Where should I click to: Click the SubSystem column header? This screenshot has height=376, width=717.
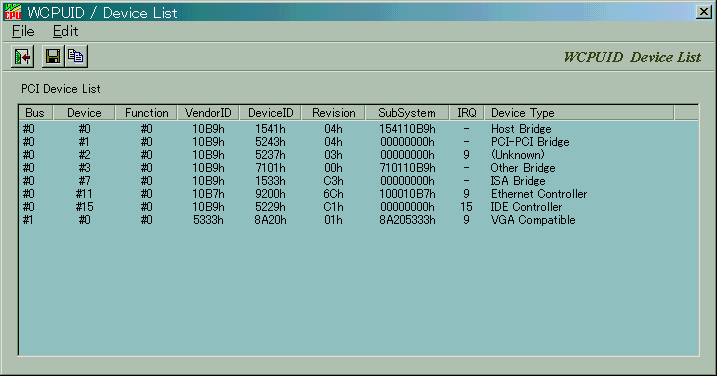407,113
